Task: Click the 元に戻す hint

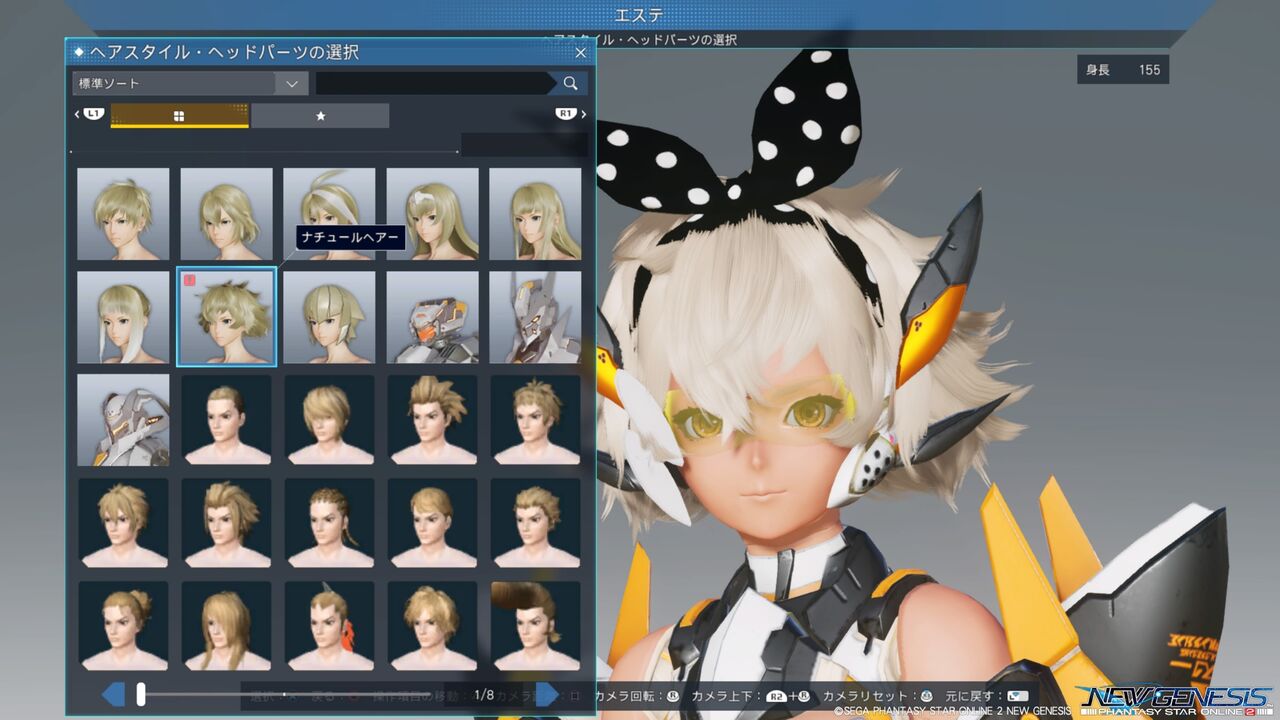Action: pos(988,695)
